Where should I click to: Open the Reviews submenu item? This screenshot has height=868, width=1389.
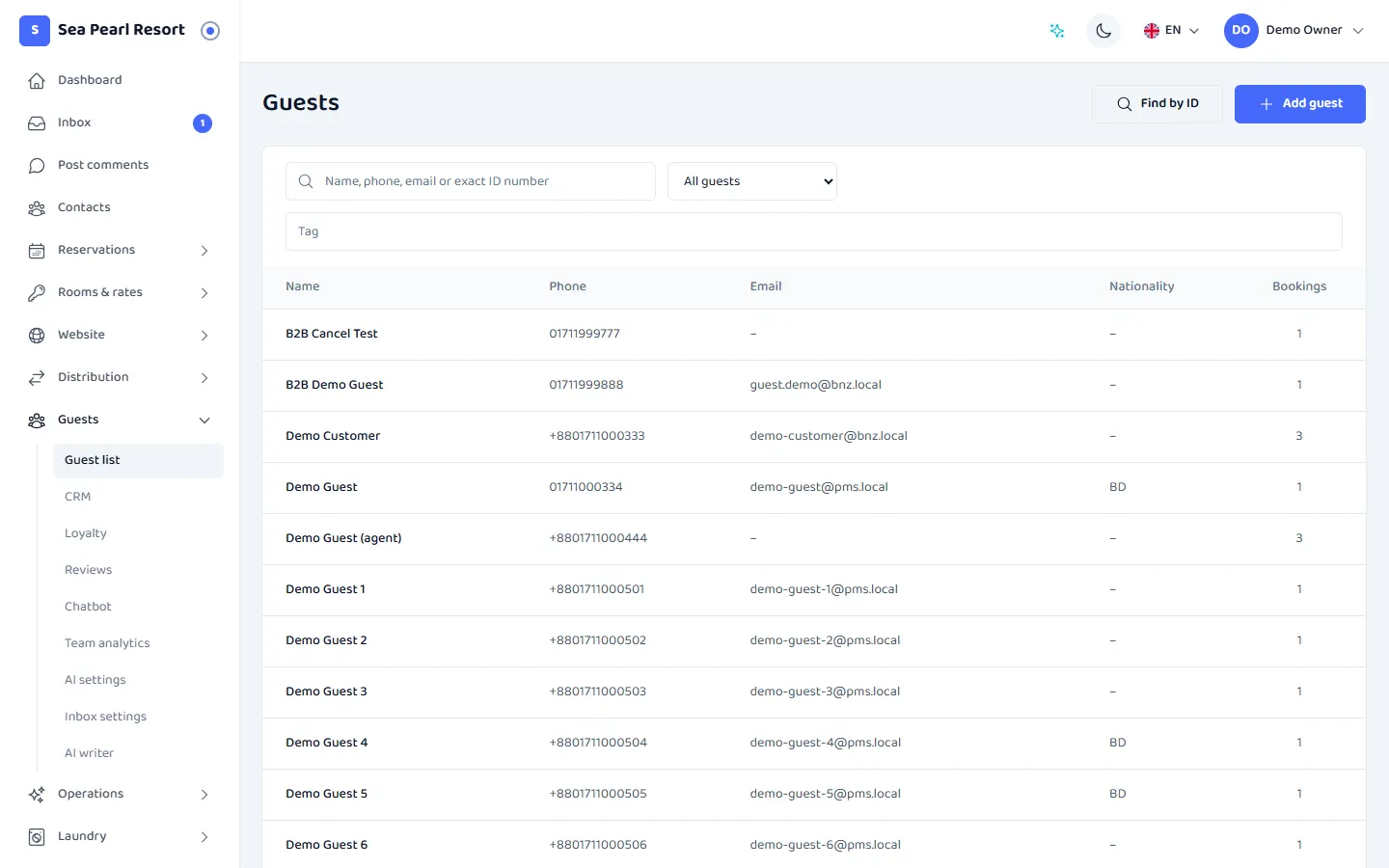[138, 571]
